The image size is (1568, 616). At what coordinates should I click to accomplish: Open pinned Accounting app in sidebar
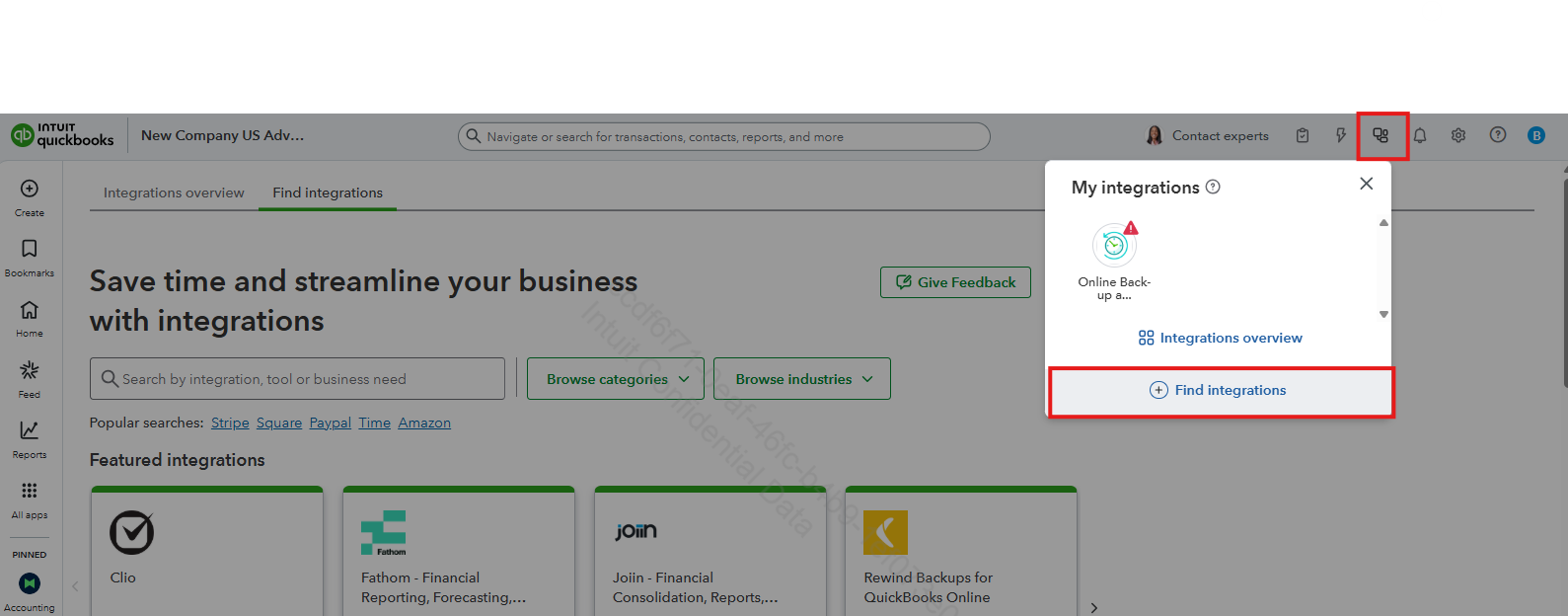coord(30,592)
